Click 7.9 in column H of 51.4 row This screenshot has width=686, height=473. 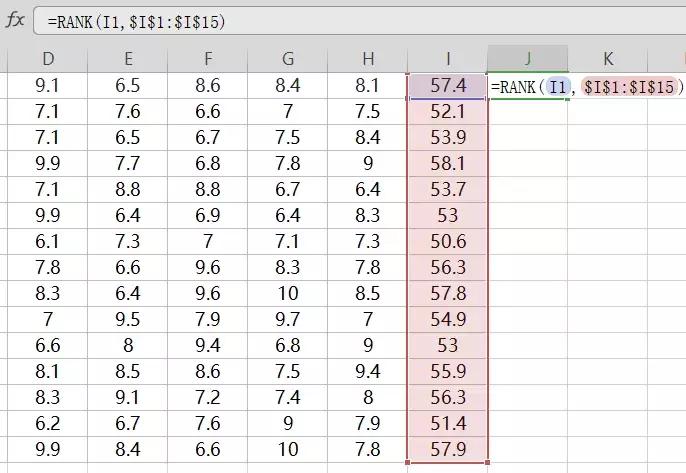click(x=368, y=424)
